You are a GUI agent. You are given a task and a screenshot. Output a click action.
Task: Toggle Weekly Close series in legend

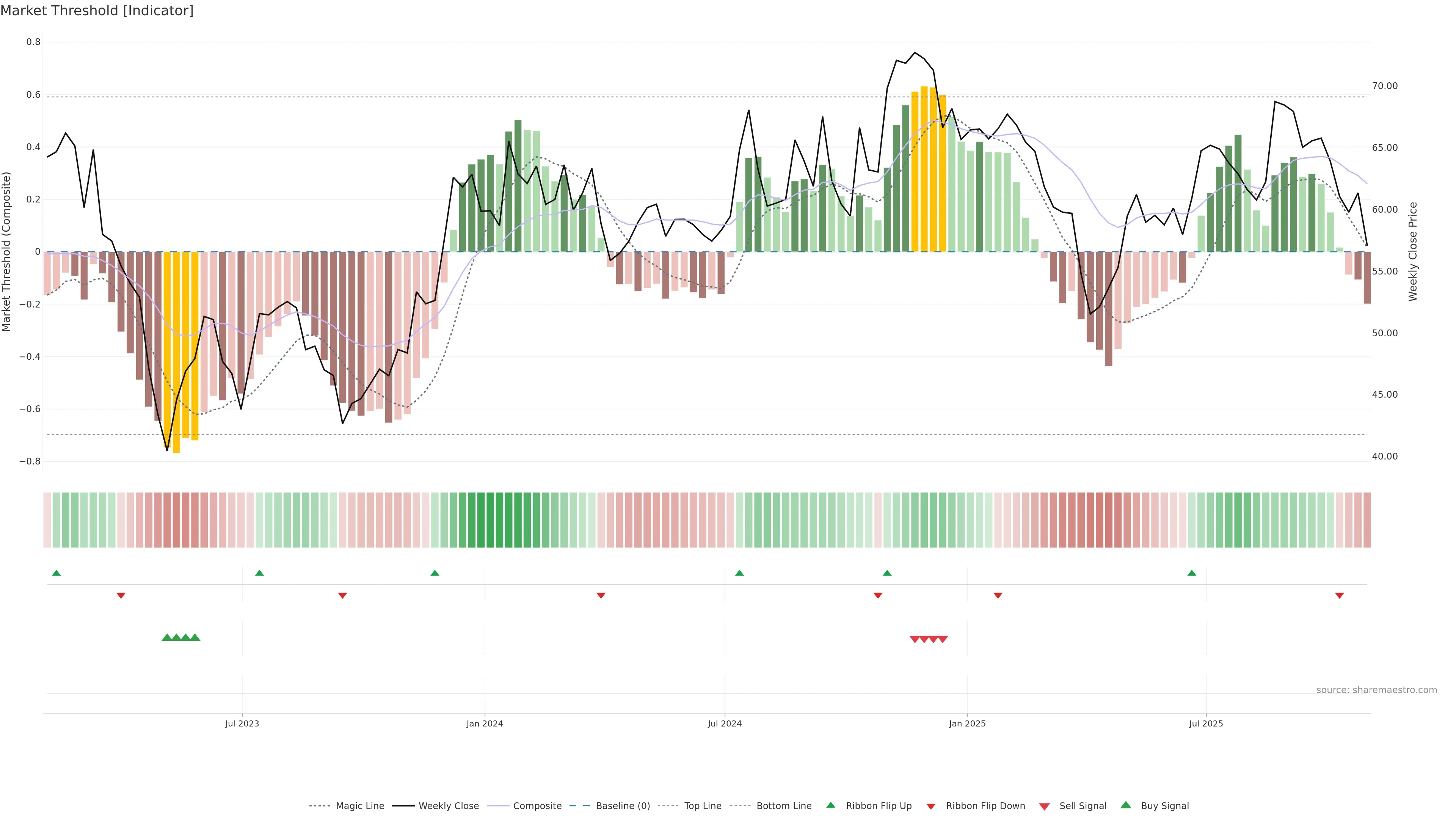pyautogui.click(x=448, y=806)
